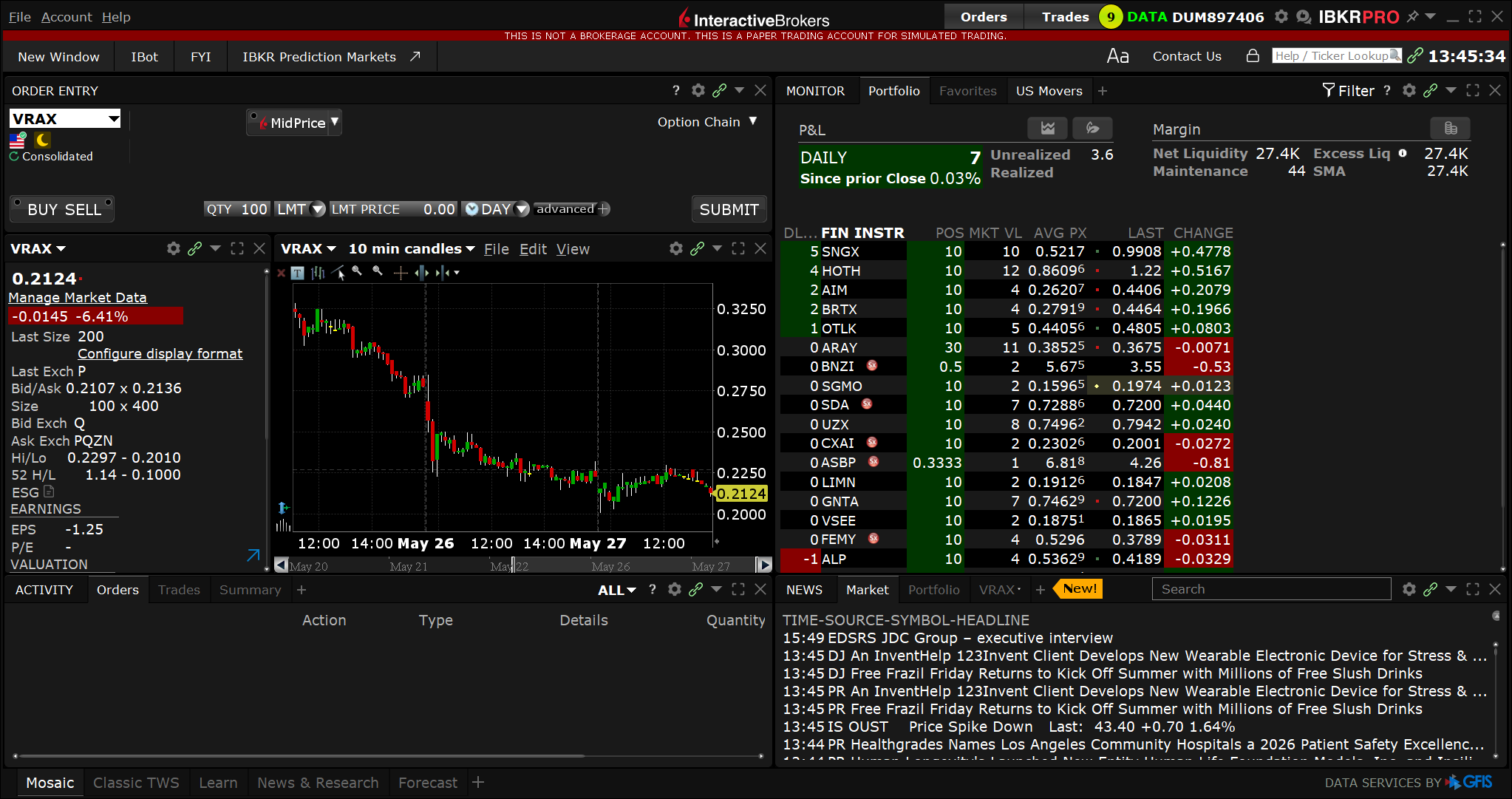Open the Account menu in menu bar
The image size is (1512, 799).
(x=67, y=16)
